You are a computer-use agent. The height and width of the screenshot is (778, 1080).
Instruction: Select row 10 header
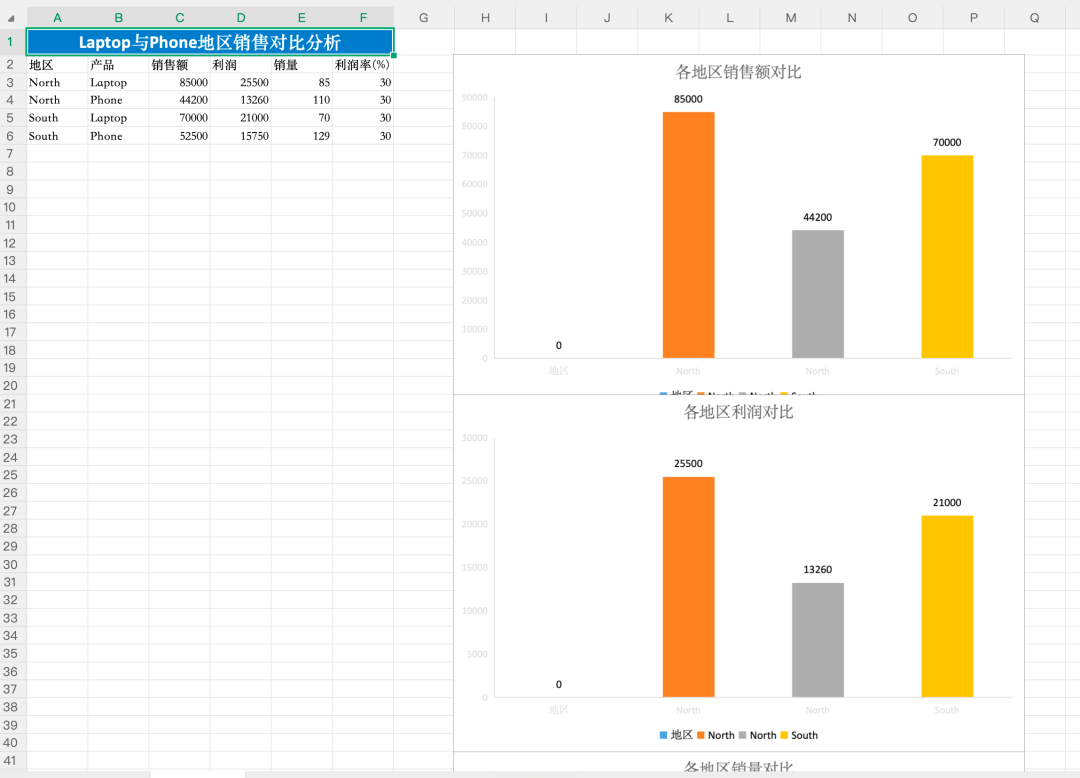tap(10, 207)
